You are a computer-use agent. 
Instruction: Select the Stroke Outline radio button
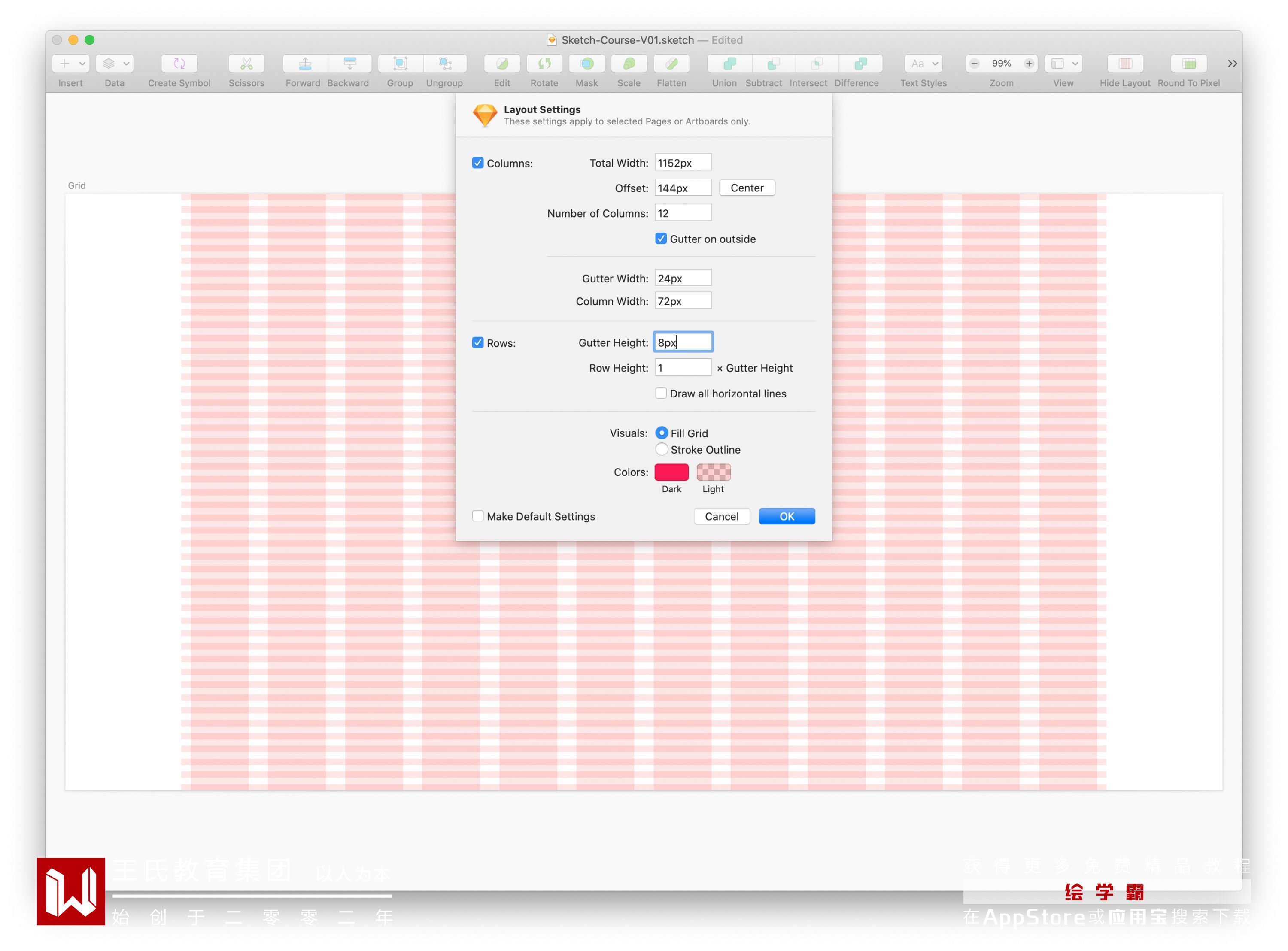(662, 449)
